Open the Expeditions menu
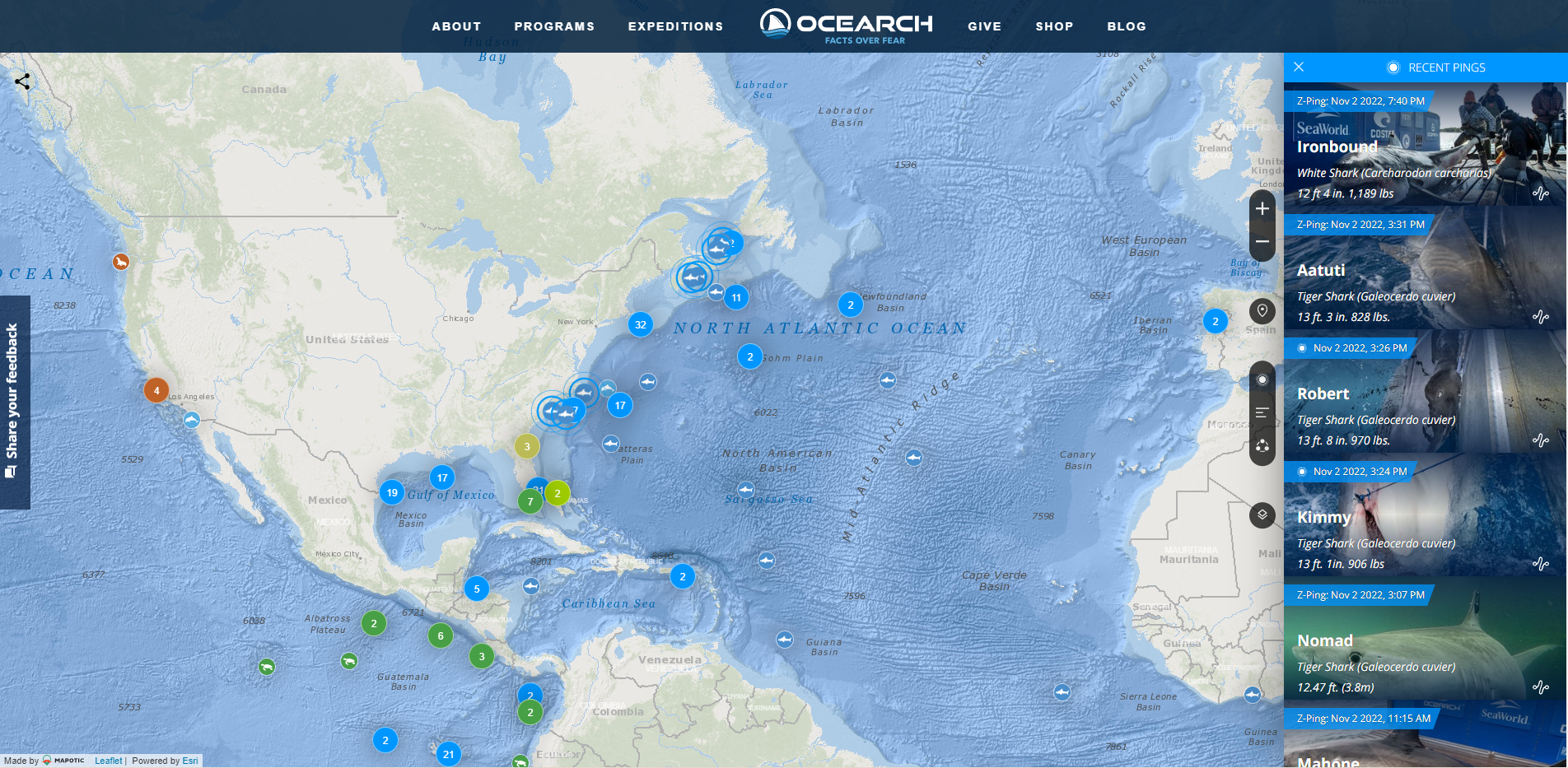 [x=675, y=26]
